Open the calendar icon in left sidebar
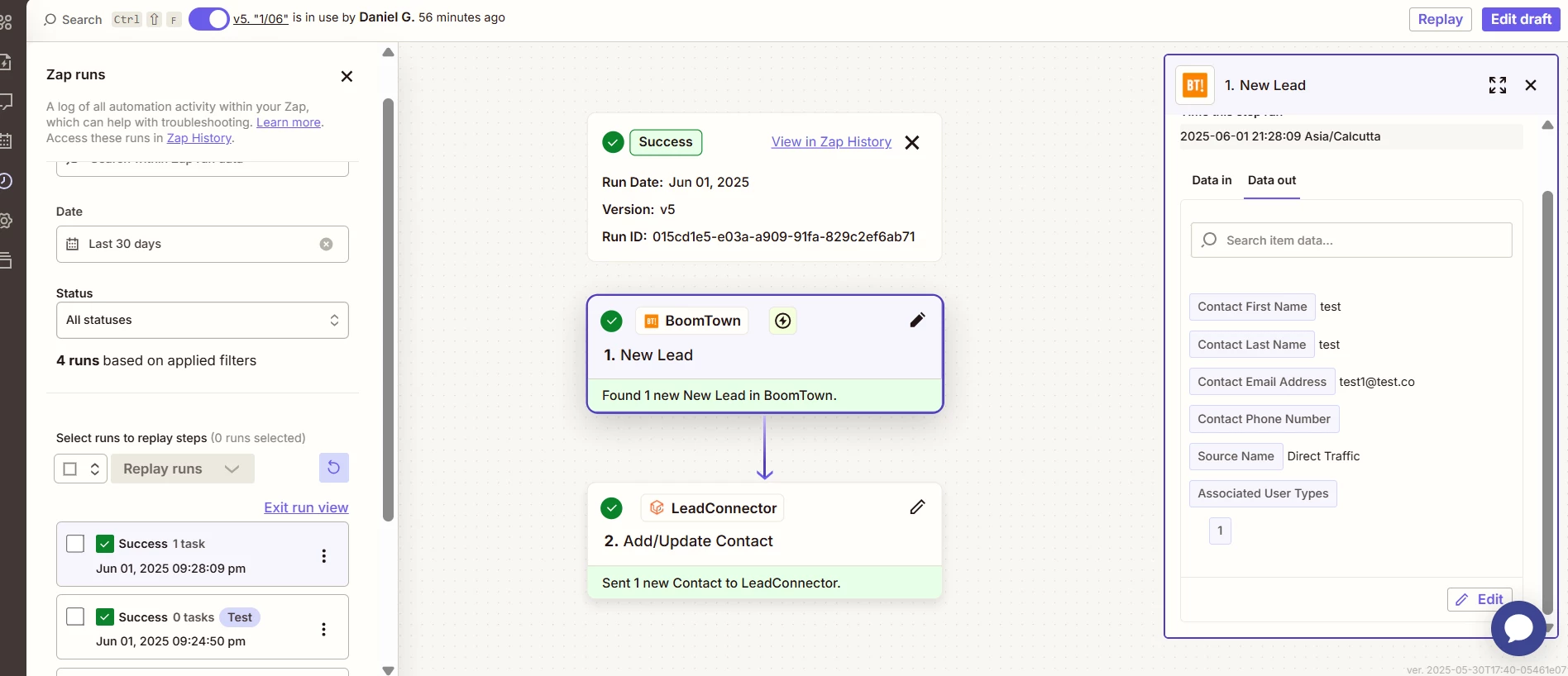The image size is (1568, 676). click(5, 141)
